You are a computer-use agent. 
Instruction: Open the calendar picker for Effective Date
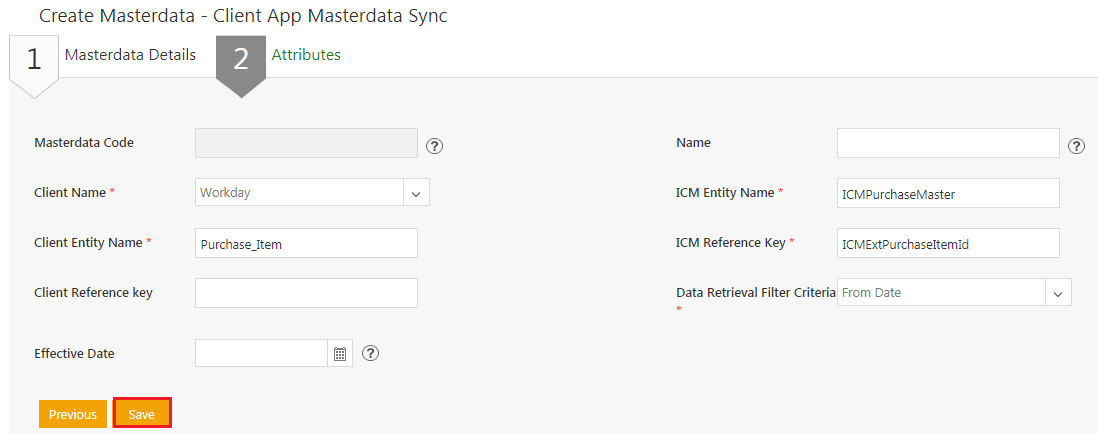click(340, 354)
